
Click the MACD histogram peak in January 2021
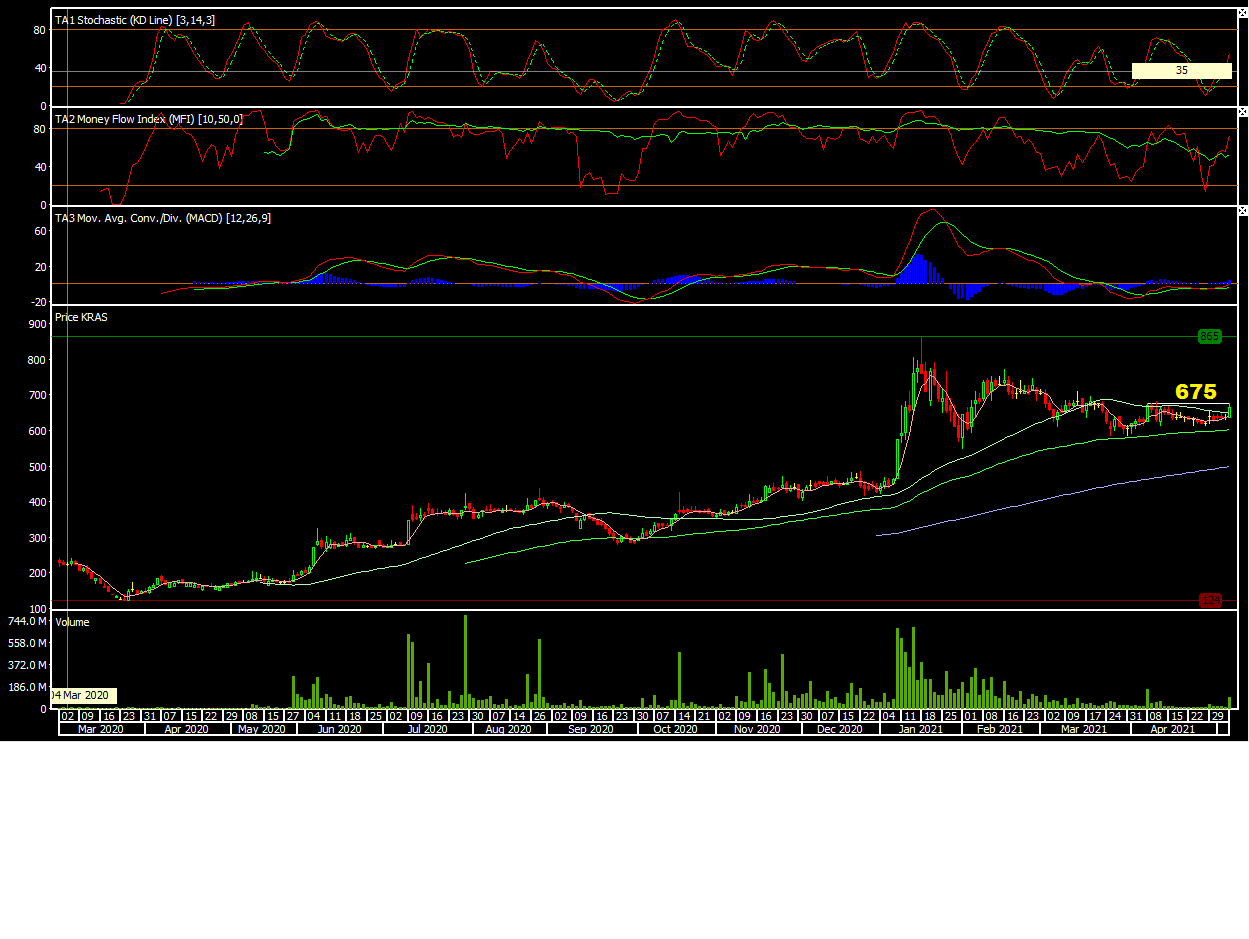point(920,268)
